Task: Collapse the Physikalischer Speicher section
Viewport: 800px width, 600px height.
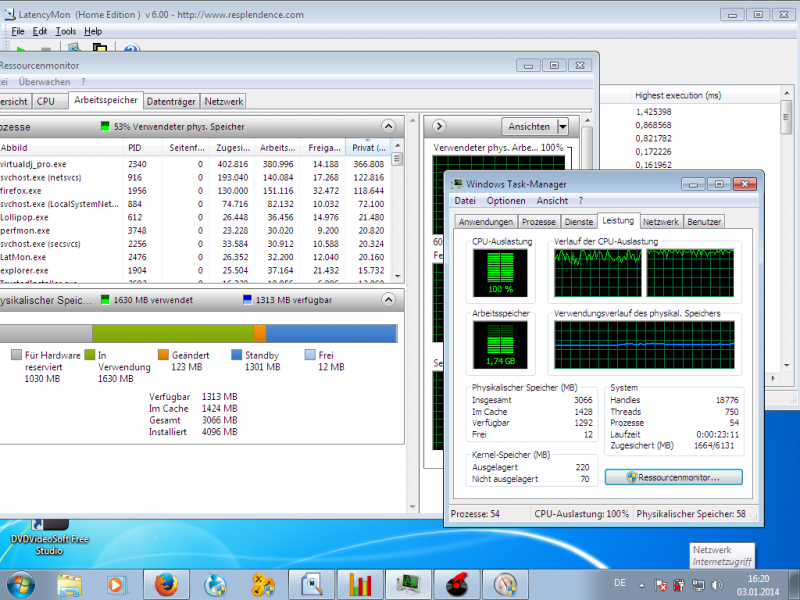Action: point(388,299)
